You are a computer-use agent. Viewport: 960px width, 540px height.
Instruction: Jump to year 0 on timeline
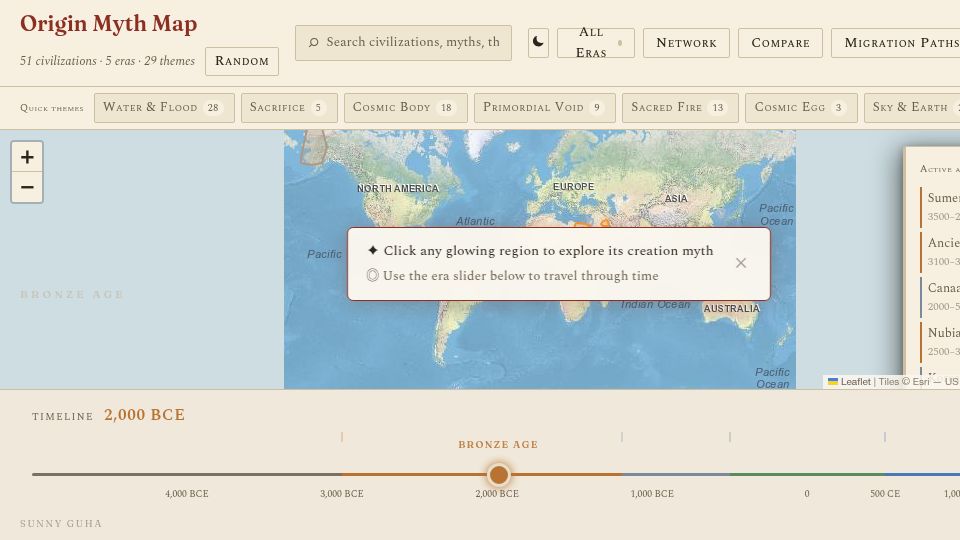[807, 493]
